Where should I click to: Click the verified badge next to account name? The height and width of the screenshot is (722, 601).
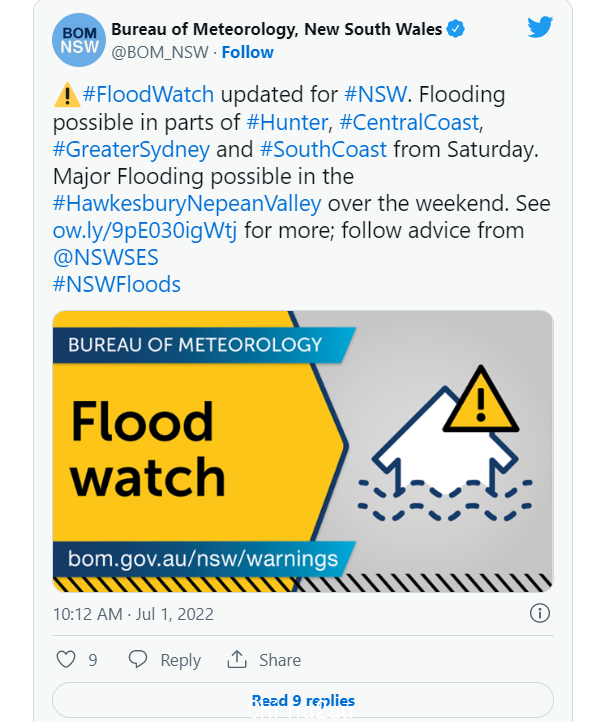455,29
